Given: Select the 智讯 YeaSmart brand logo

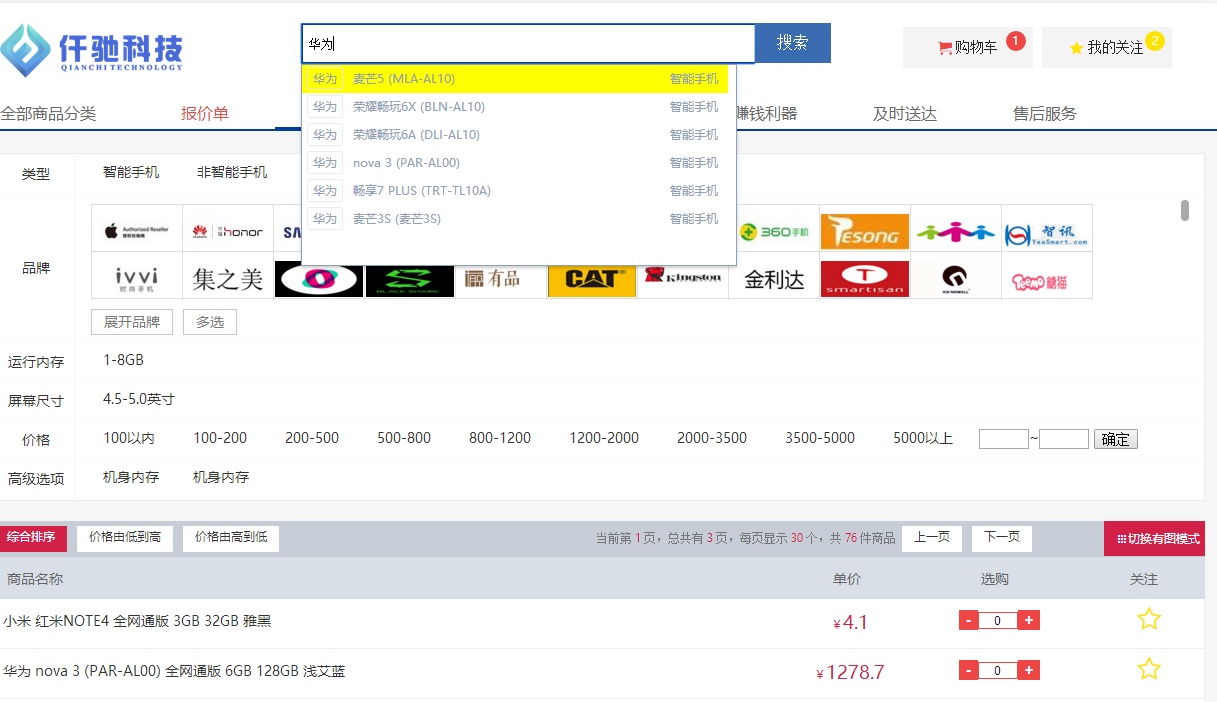Looking at the screenshot, I should pos(1047,232).
